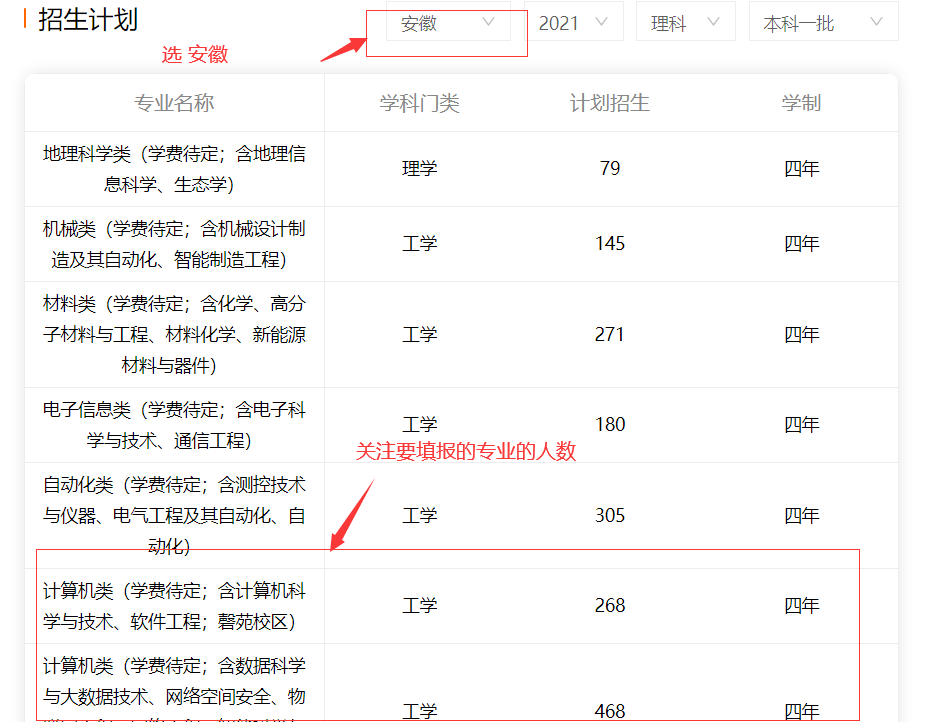The image size is (929, 722).
Task: Click 工学 category in 机械类 row
Action: (x=419, y=243)
